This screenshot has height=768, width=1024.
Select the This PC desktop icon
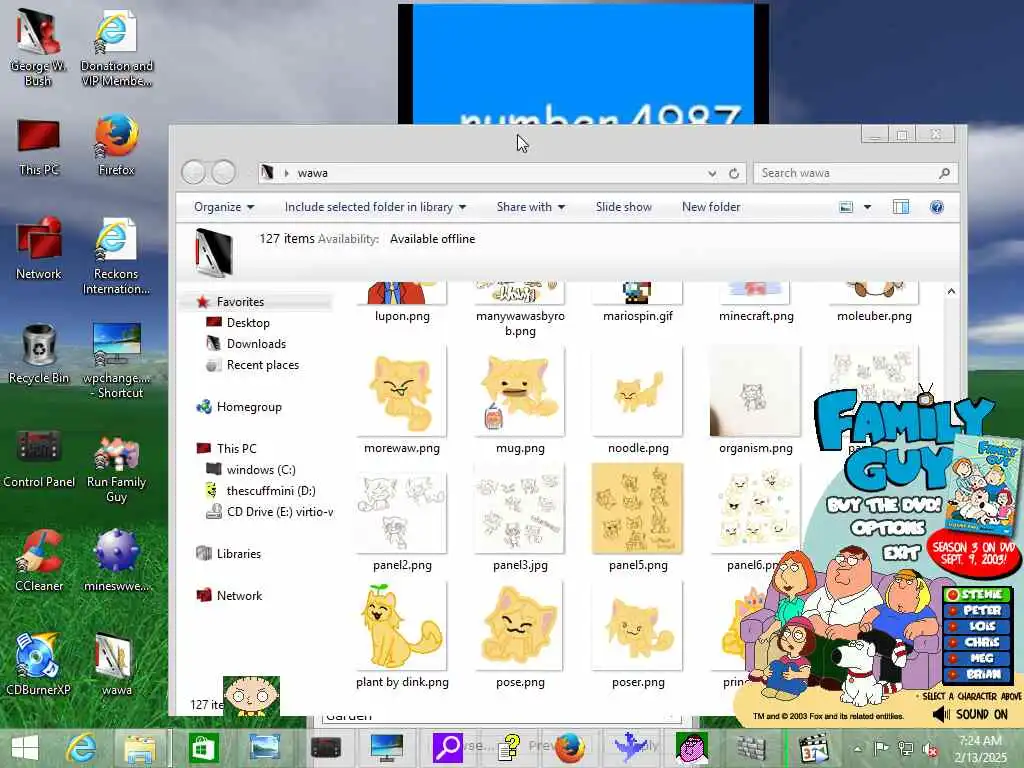39,147
